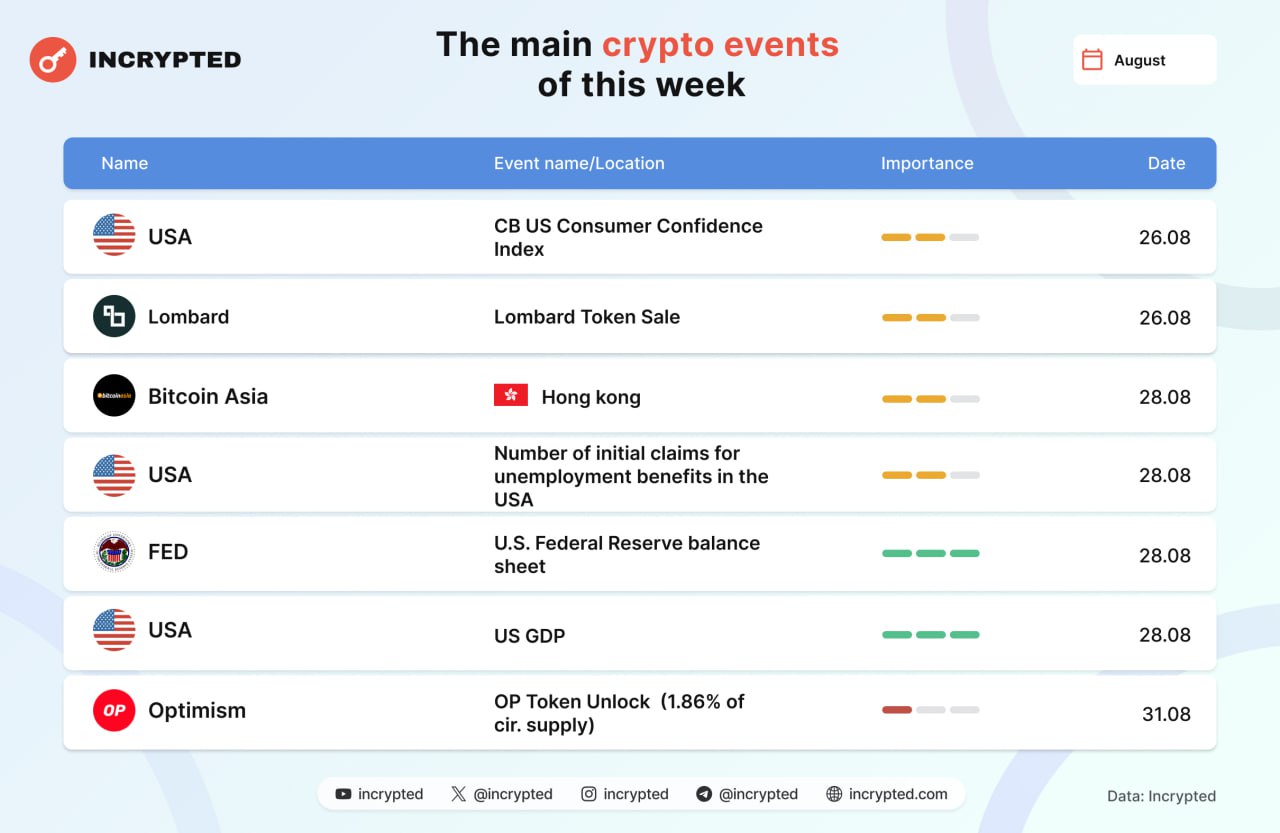
Task: Select the August month selector
Action: 1144,60
